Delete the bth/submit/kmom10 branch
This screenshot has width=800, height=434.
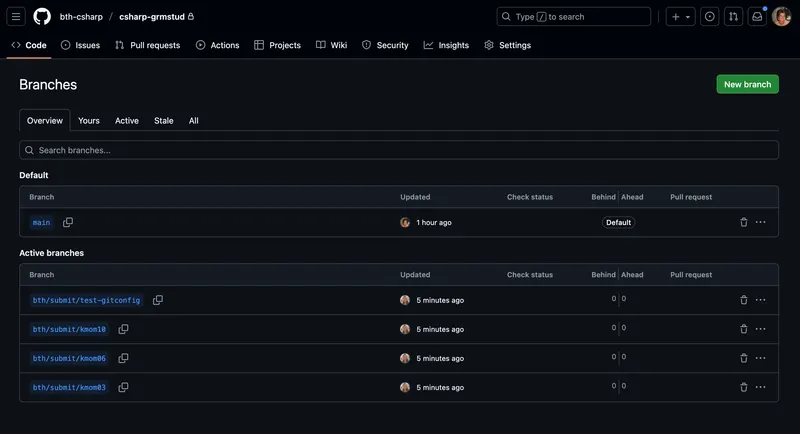[743, 329]
